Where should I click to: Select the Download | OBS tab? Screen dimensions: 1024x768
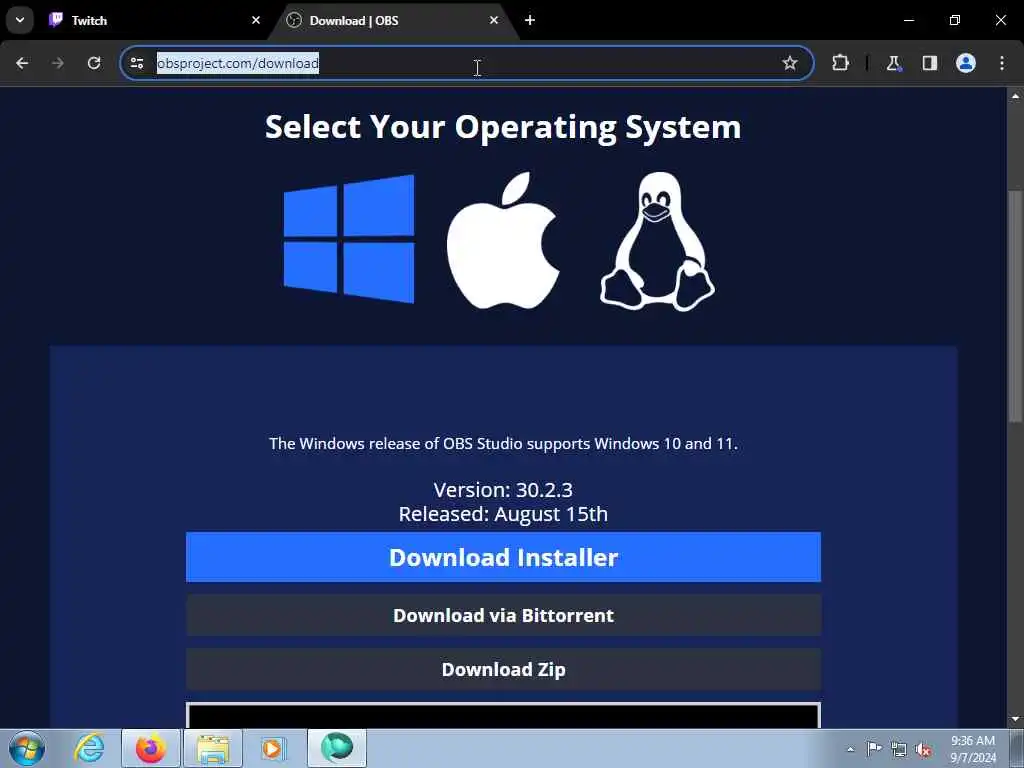point(392,20)
